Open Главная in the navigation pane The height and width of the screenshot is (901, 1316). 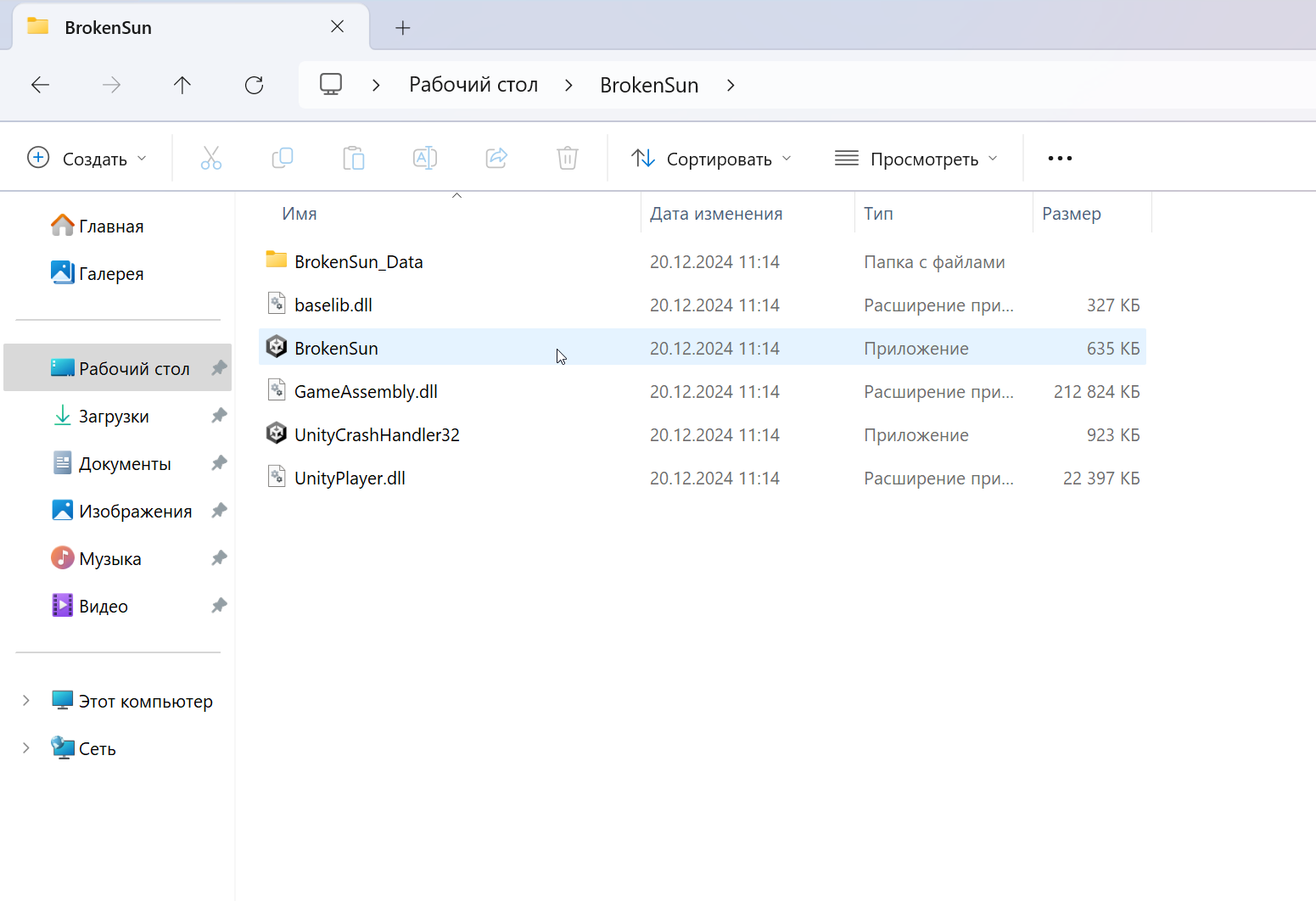coord(111,227)
